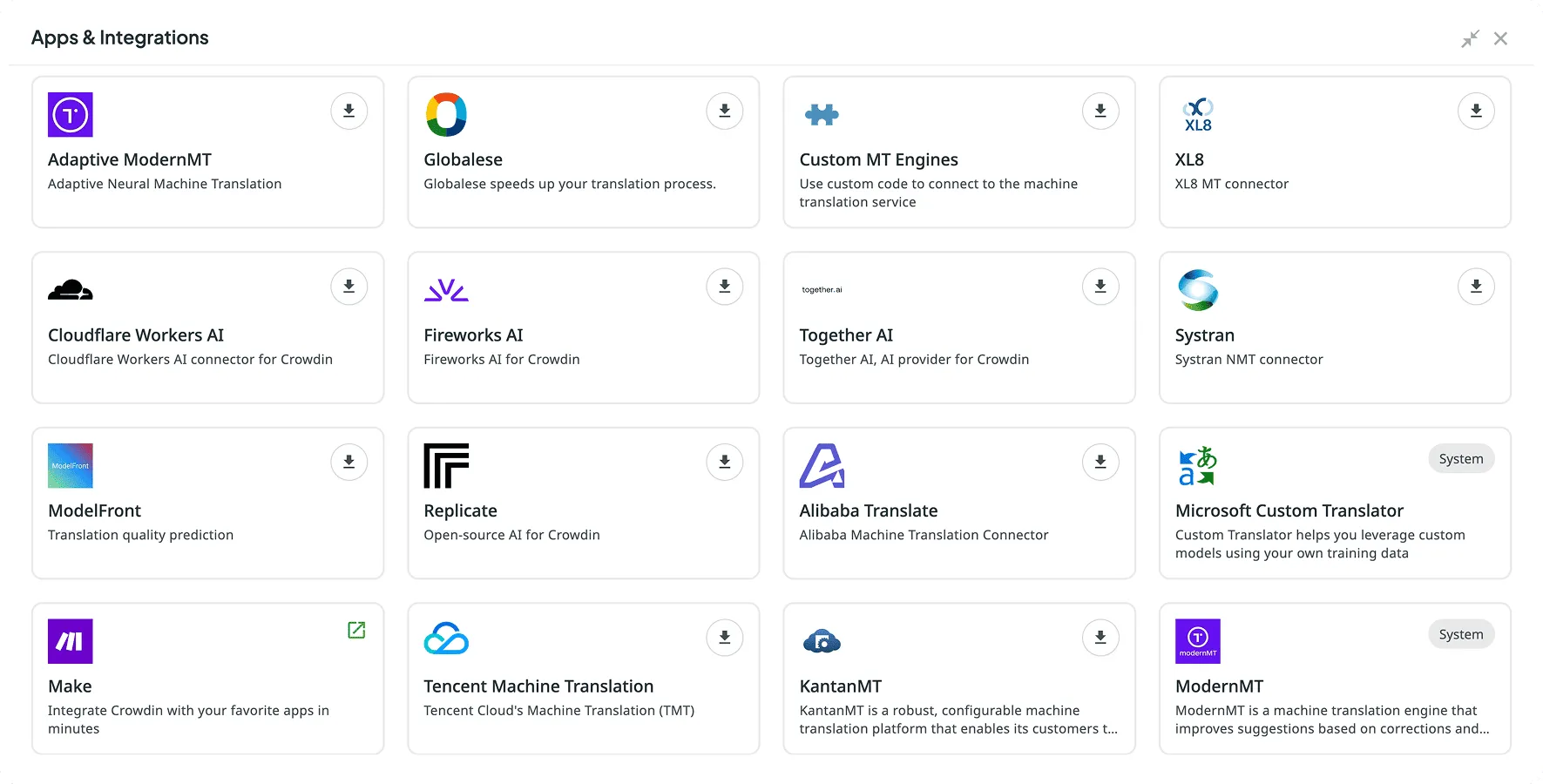
Task: Download the Systran NMT connector
Action: tap(1475, 286)
